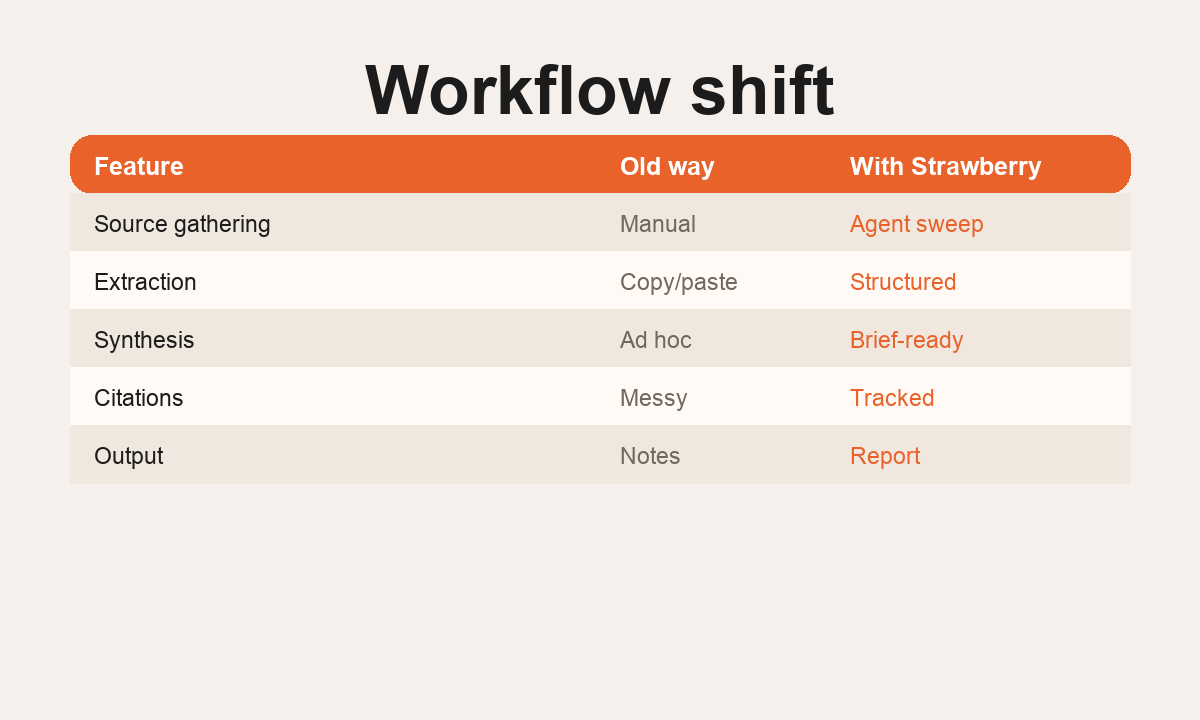The height and width of the screenshot is (720, 1200).
Task: Click the With Strawberry column header
Action: point(946,166)
